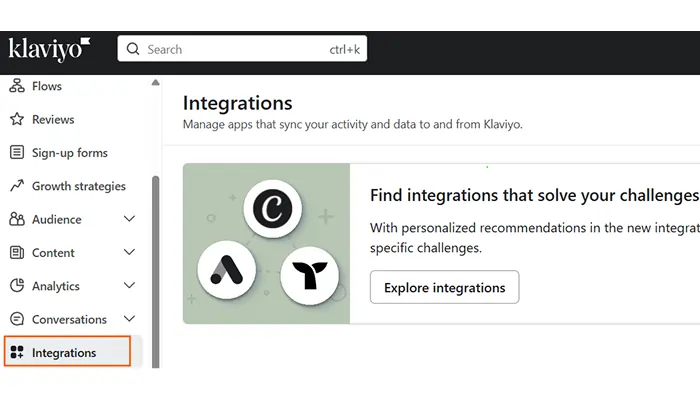Expand the Content submenu chevron
Image resolution: width=700 pixels, height=400 pixels.
tap(129, 253)
